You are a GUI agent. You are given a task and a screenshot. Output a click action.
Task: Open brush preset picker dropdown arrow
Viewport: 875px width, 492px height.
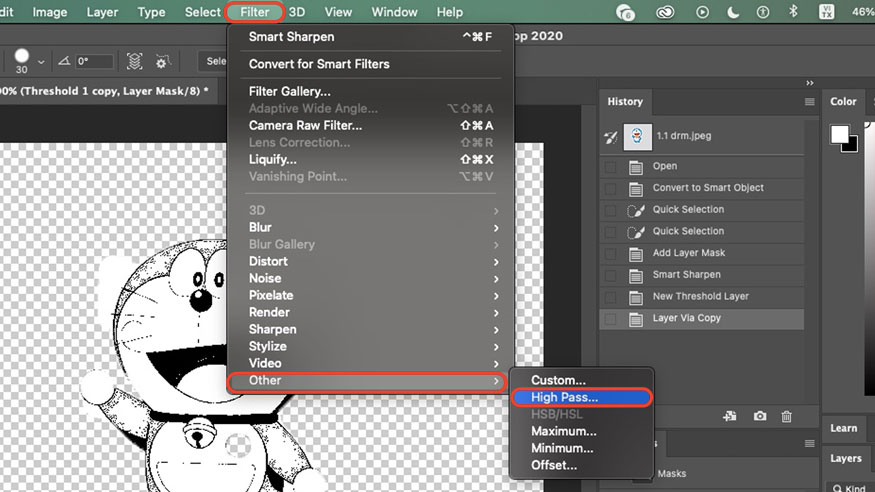pos(41,61)
